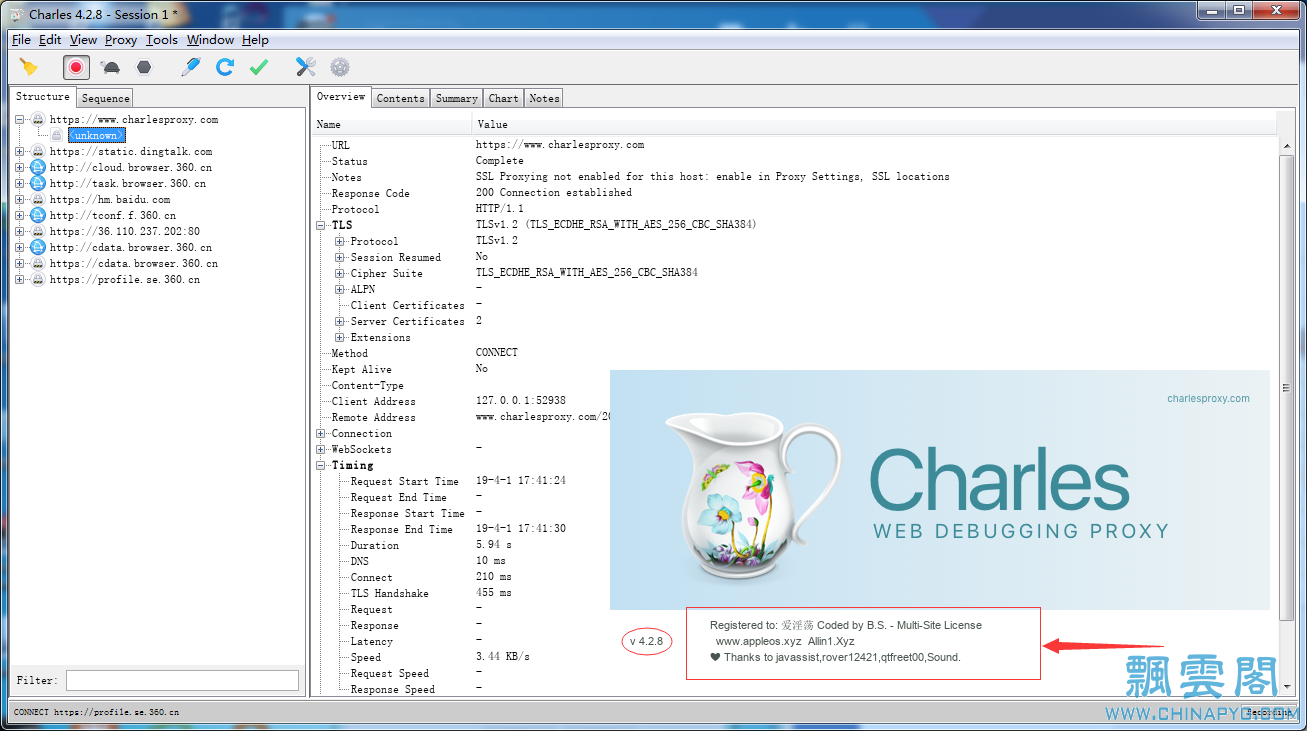Click the Speed value 3.44 KB/s

pyautogui.click(x=503, y=657)
